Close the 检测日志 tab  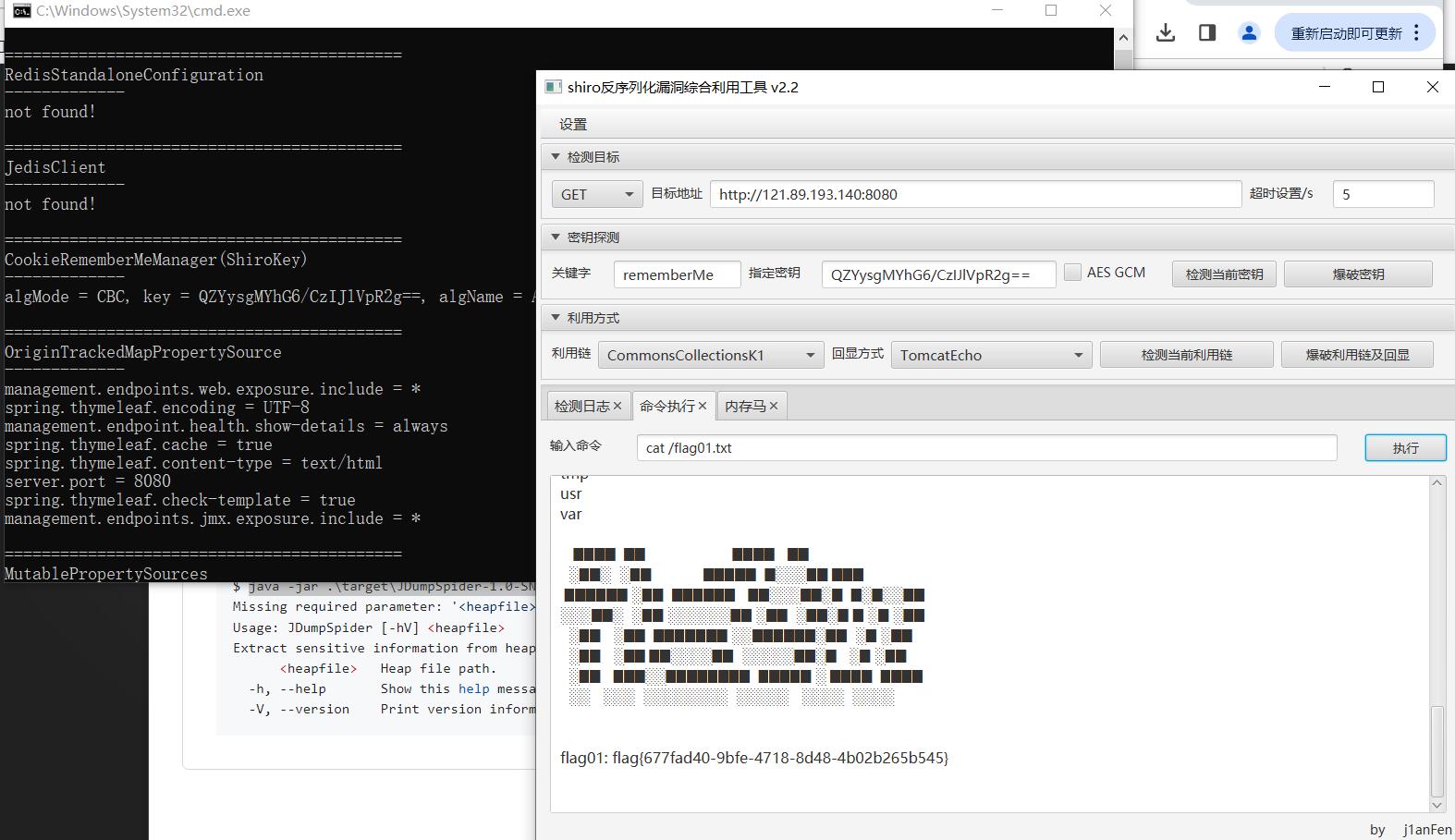(617, 406)
